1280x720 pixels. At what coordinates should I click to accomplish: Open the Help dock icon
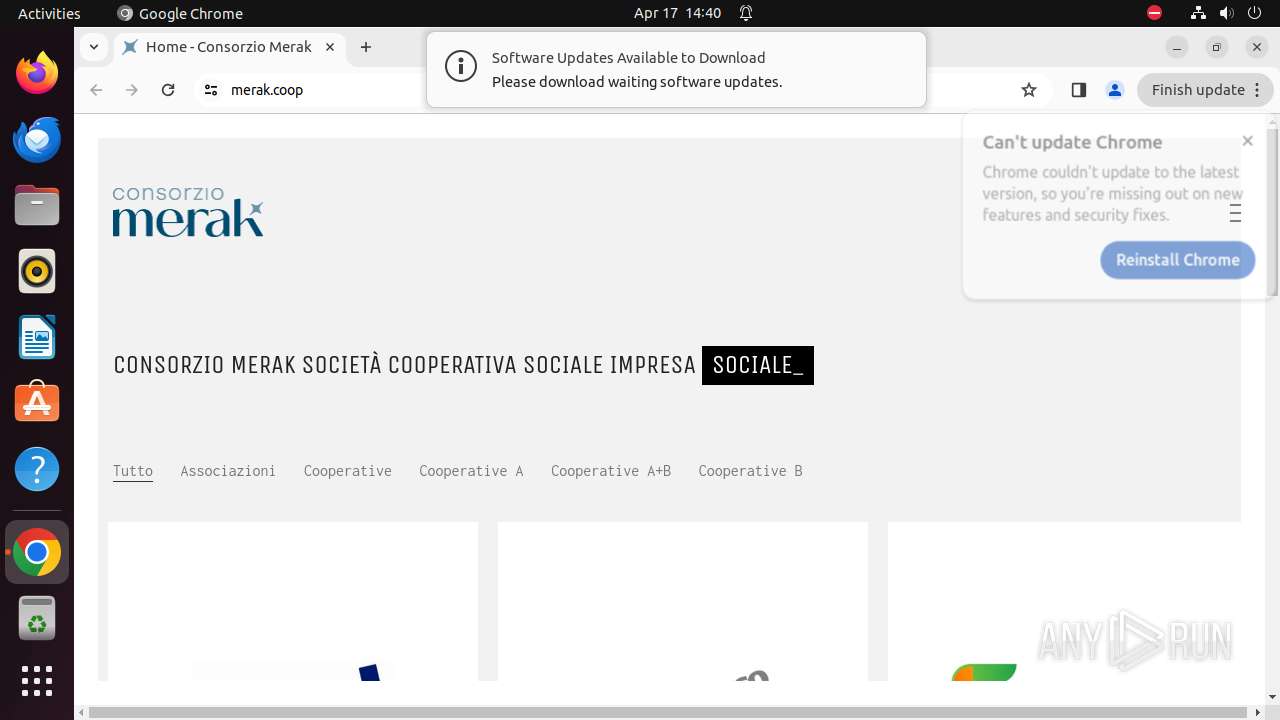[x=37, y=469]
